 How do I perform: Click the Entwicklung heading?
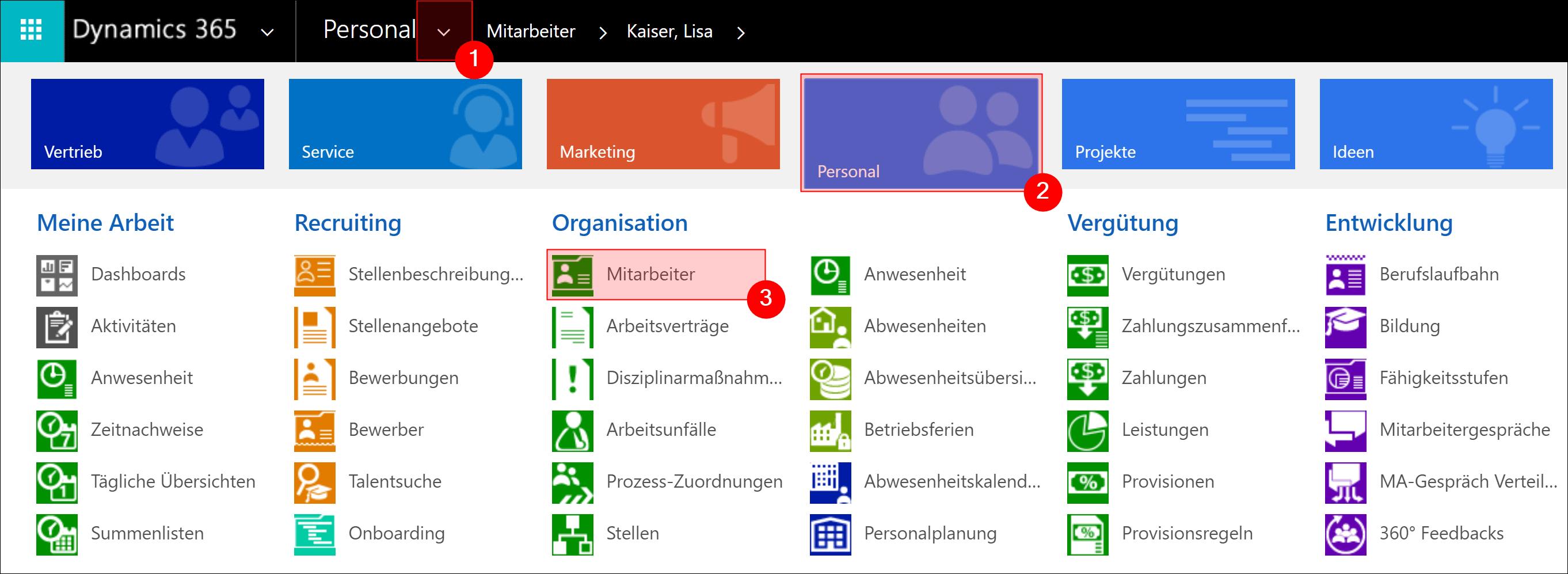(1389, 223)
